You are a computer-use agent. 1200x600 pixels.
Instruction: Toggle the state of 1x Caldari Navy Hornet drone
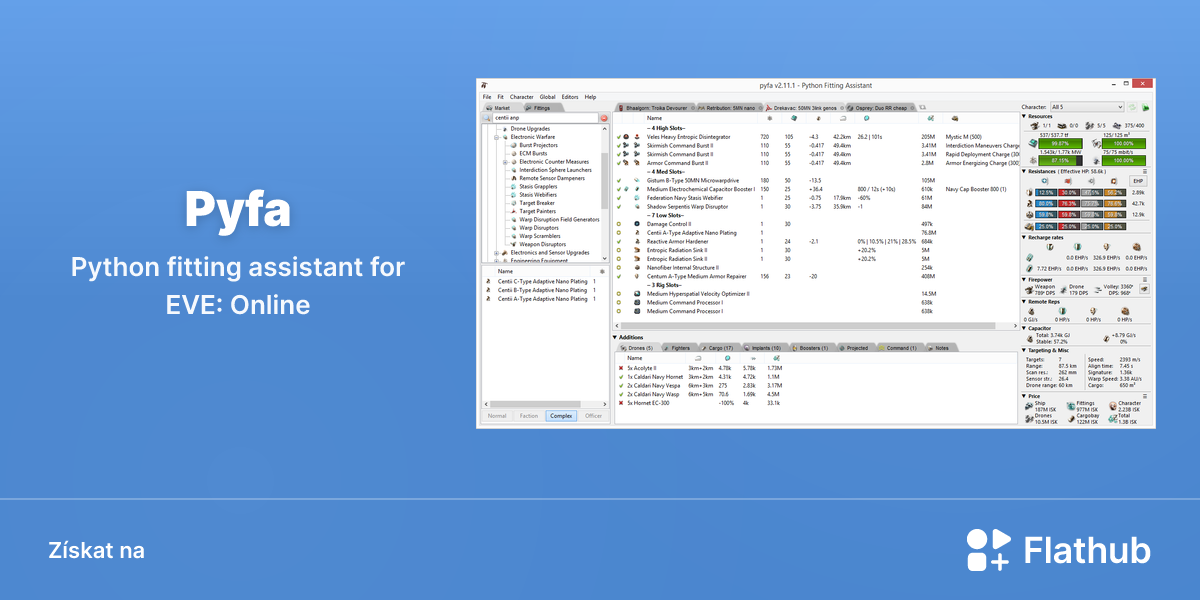621,377
